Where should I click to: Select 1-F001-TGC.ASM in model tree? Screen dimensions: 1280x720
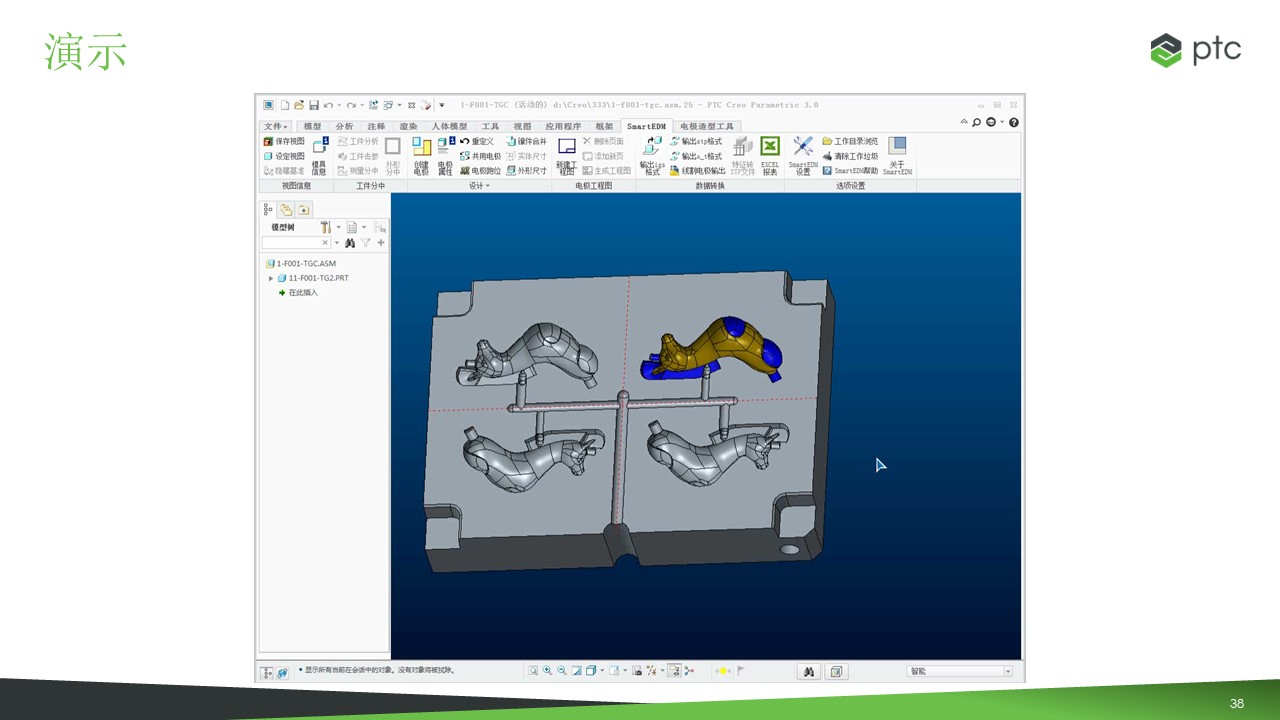300,264
